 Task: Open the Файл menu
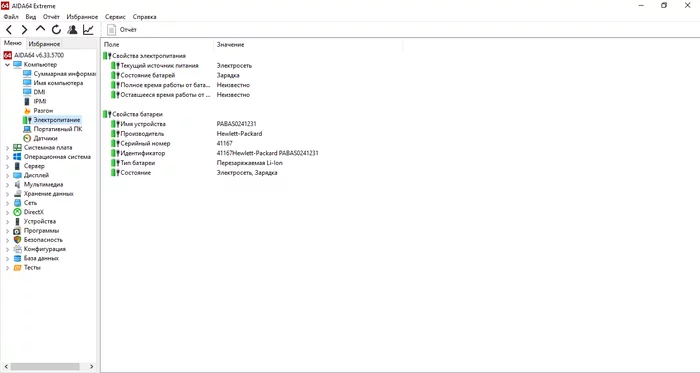(11, 17)
